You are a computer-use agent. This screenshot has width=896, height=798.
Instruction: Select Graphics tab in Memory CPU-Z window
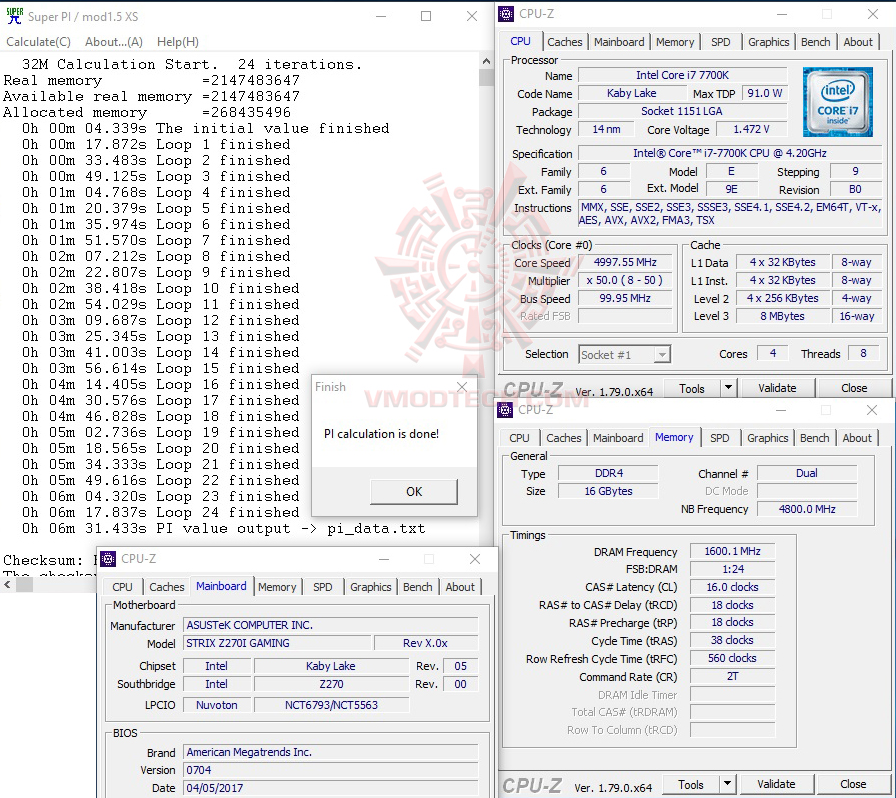point(767,438)
